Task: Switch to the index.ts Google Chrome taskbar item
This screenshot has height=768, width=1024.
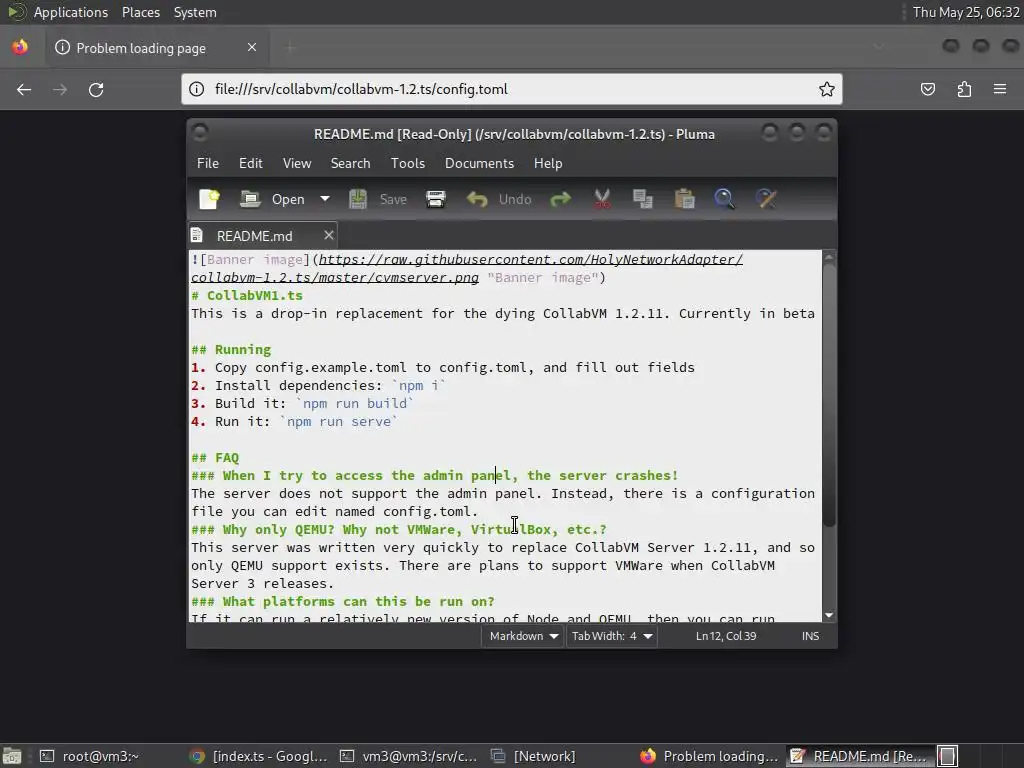Action: [x=259, y=756]
